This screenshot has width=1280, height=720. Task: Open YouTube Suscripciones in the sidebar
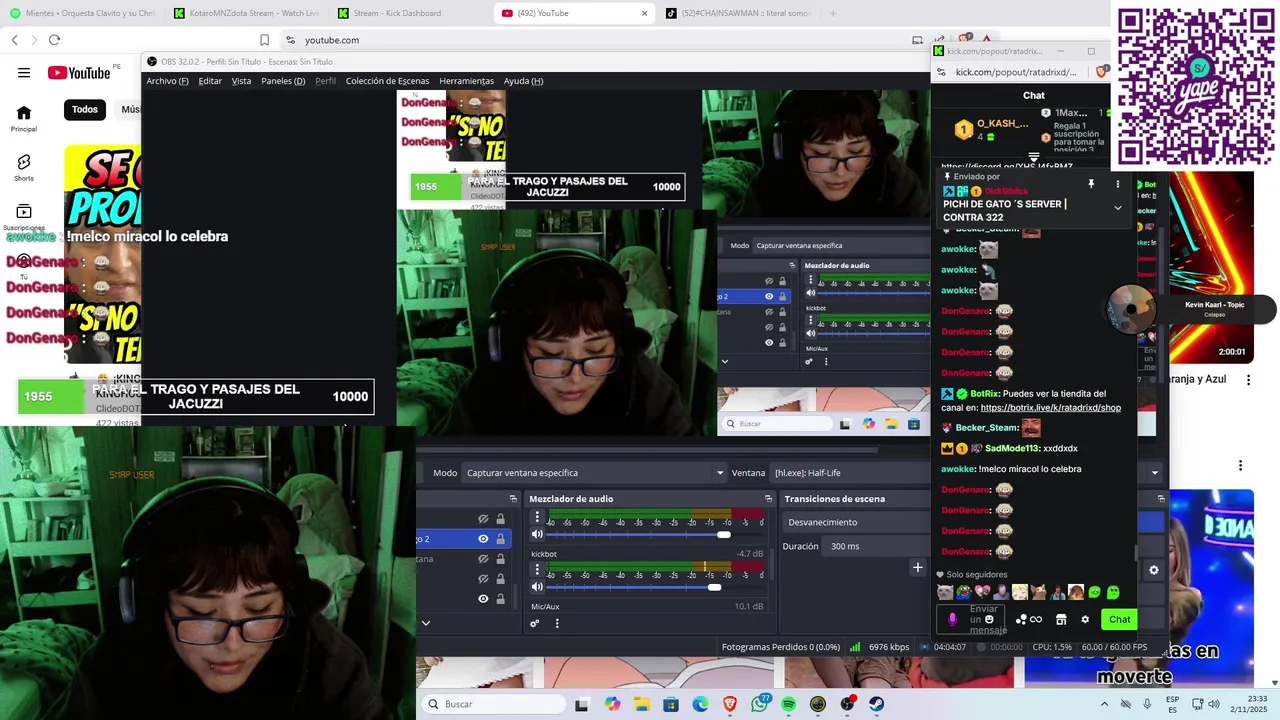(24, 216)
